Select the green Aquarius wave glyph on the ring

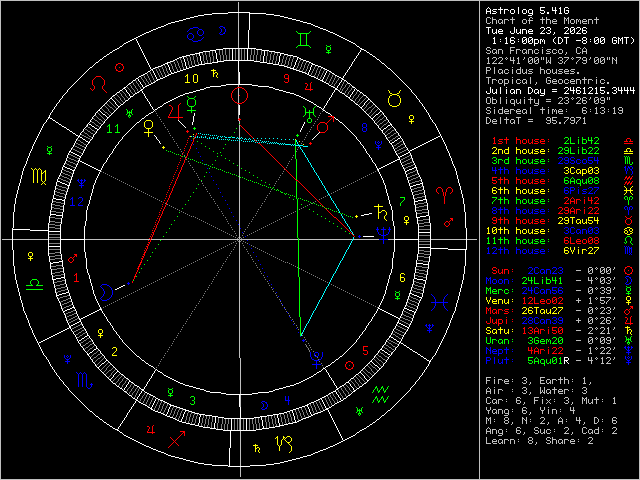pyautogui.click(x=380, y=395)
